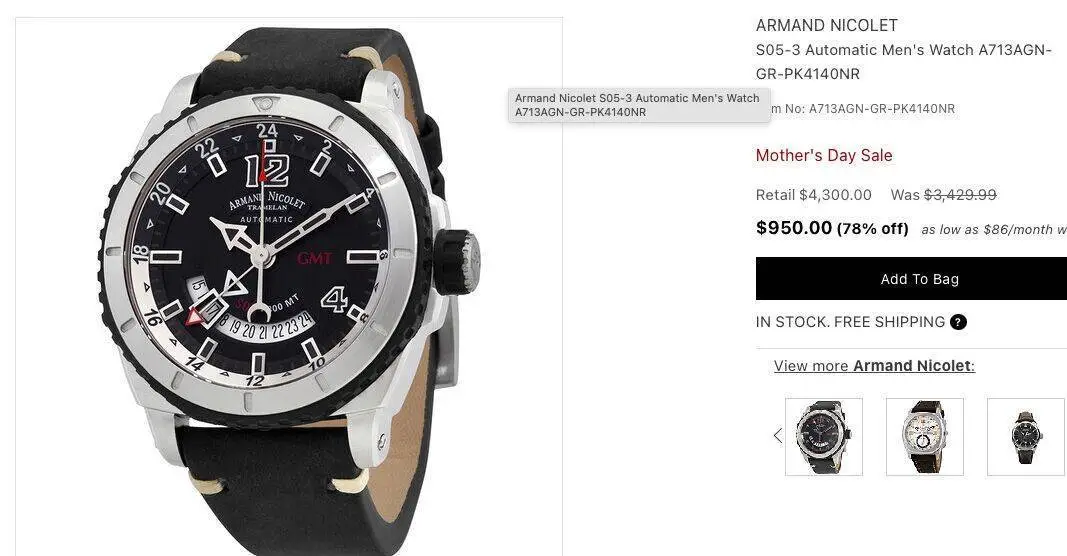This screenshot has width=1067, height=556.
Task: Open the white-dial chronograph watch thumbnail
Action: coord(925,437)
